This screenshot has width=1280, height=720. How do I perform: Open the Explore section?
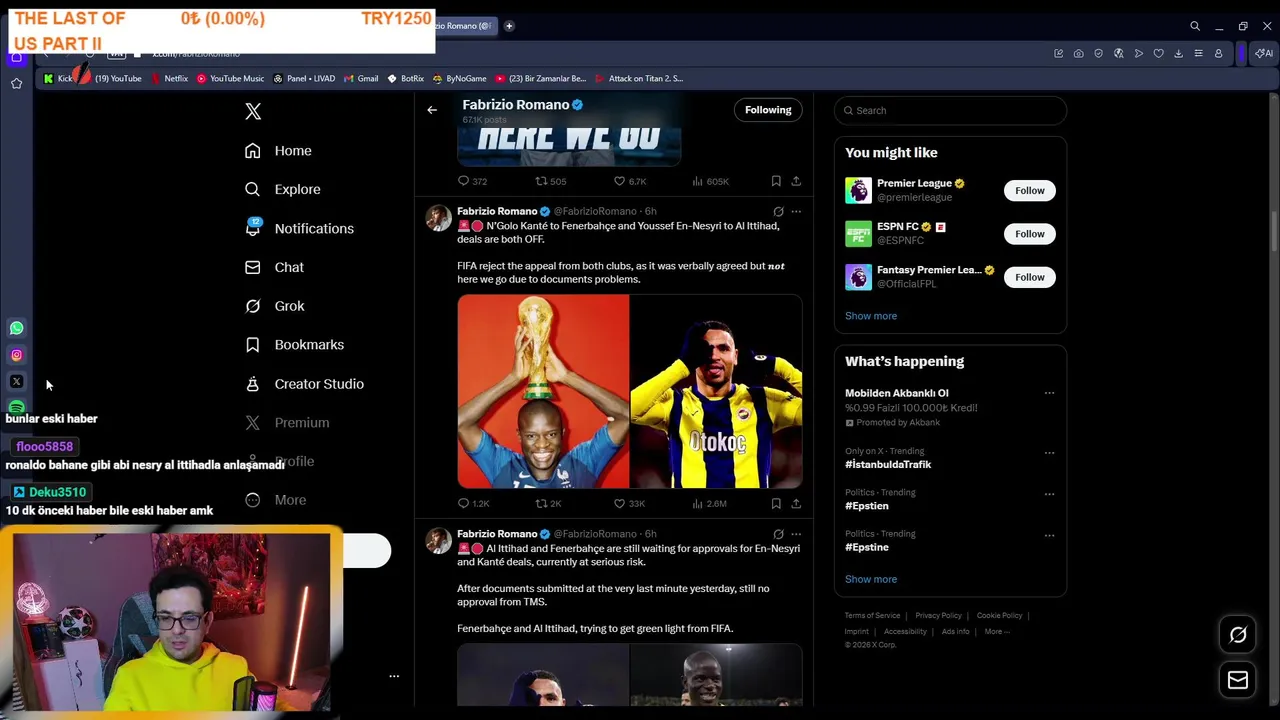(x=282, y=189)
